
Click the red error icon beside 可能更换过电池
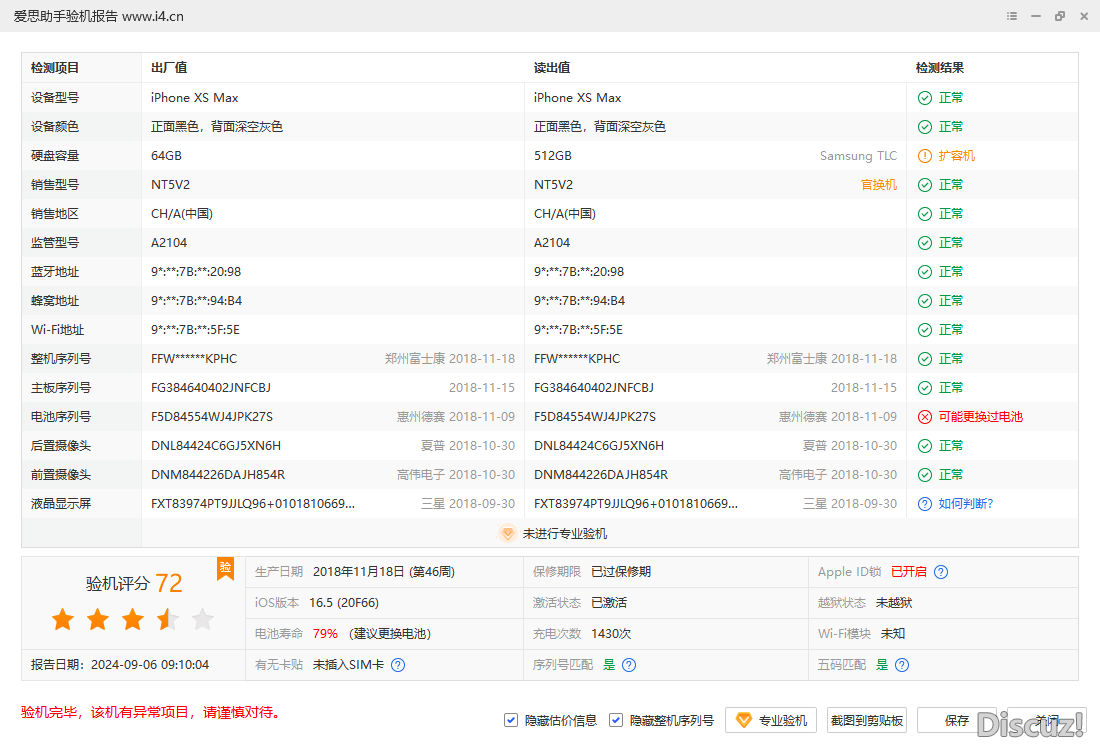pyautogui.click(x=925, y=417)
